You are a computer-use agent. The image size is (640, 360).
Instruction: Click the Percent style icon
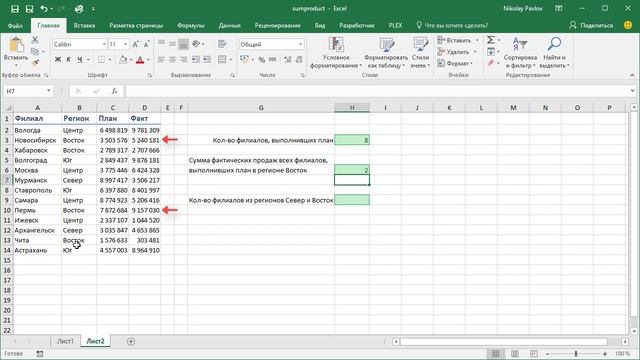262,60
